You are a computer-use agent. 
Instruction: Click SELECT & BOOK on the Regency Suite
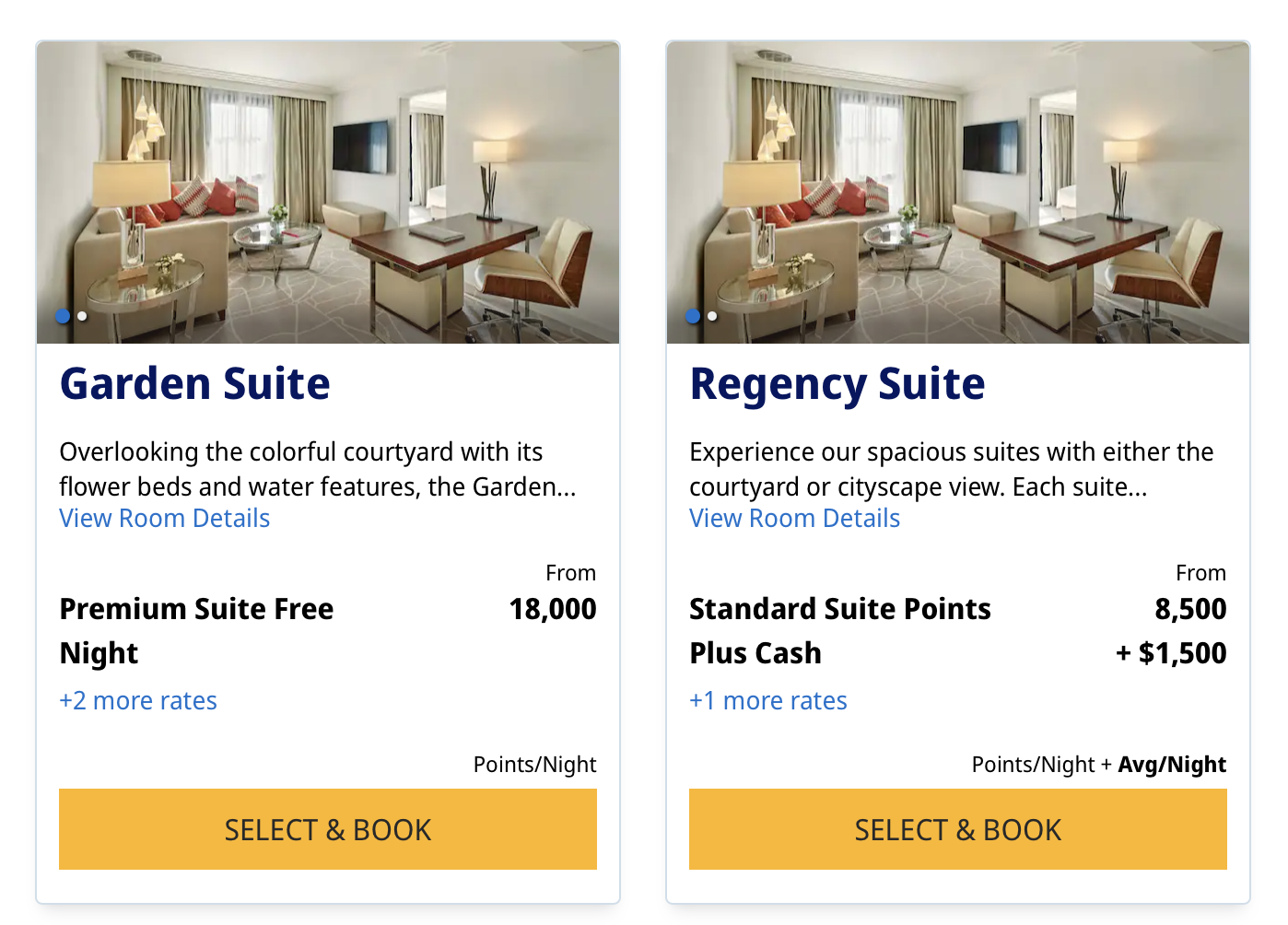pyautogui.click(x=957, y=829)
